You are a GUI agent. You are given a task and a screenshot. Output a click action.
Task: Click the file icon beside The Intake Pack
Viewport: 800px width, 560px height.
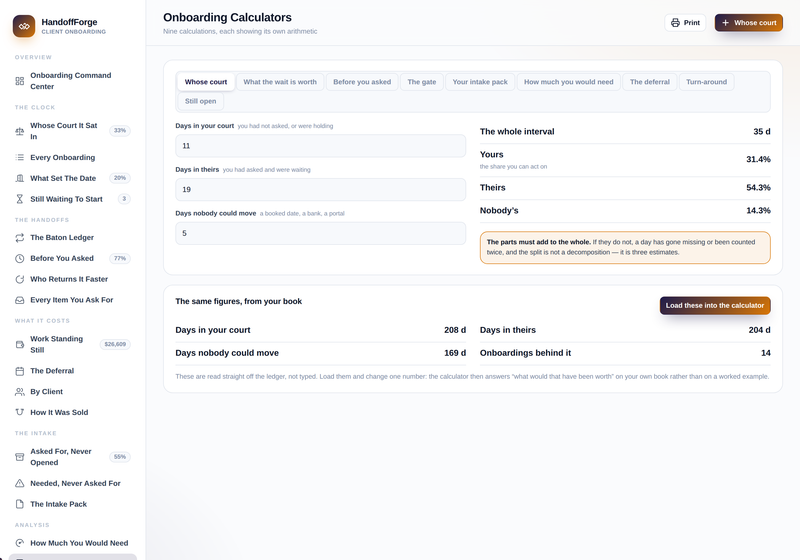[19, 504]
